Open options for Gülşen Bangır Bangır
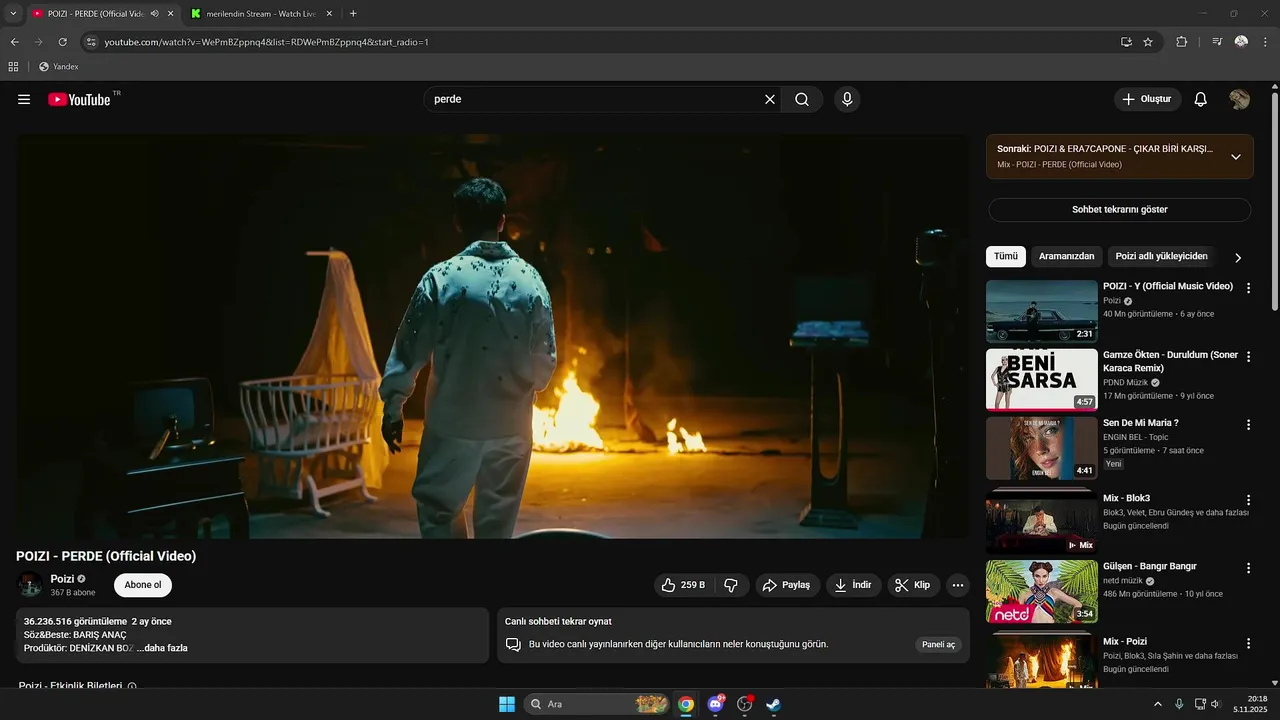1280x720 pixels. 1248,568
